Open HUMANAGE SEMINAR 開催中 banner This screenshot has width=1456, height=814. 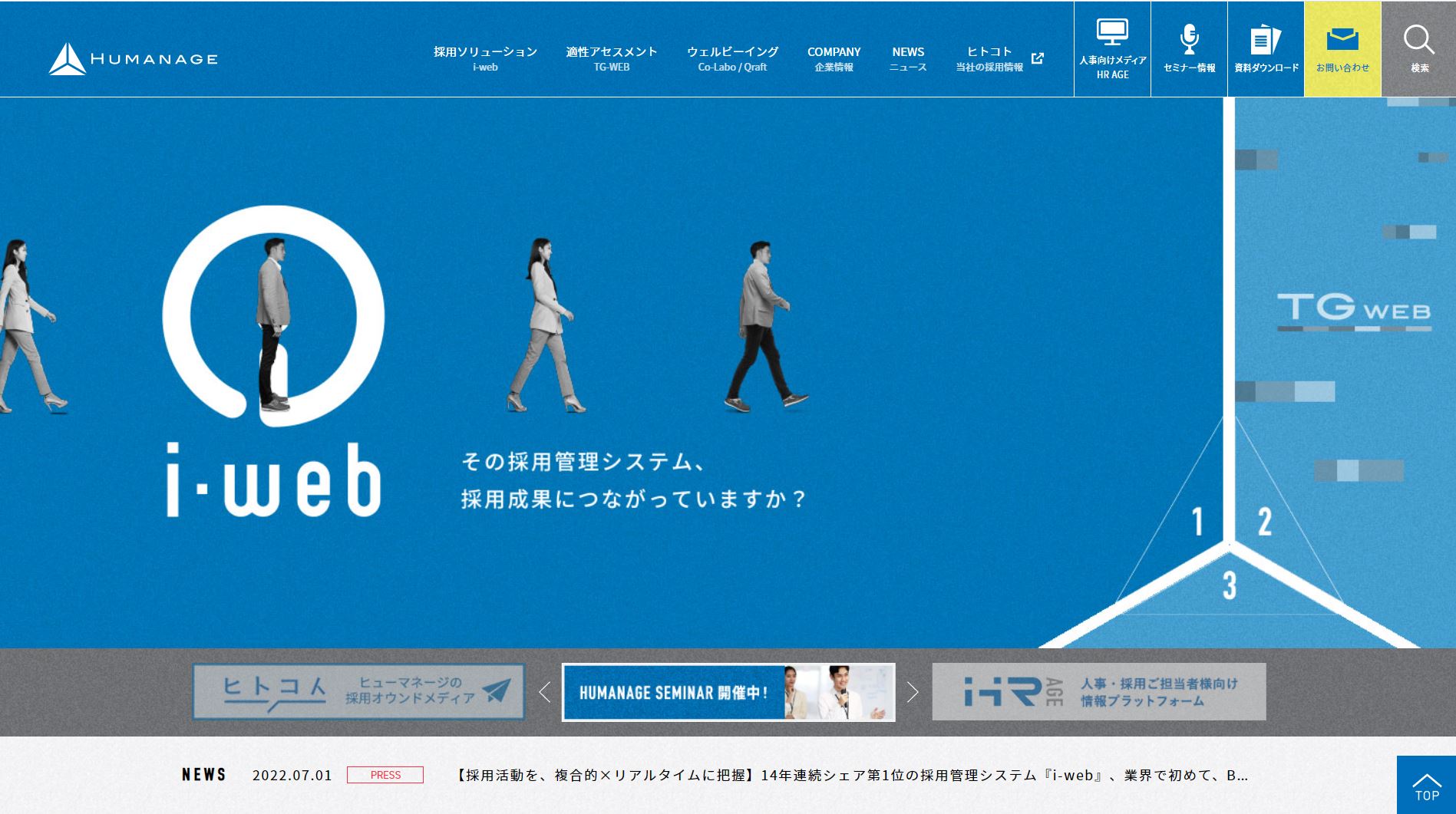728,692
